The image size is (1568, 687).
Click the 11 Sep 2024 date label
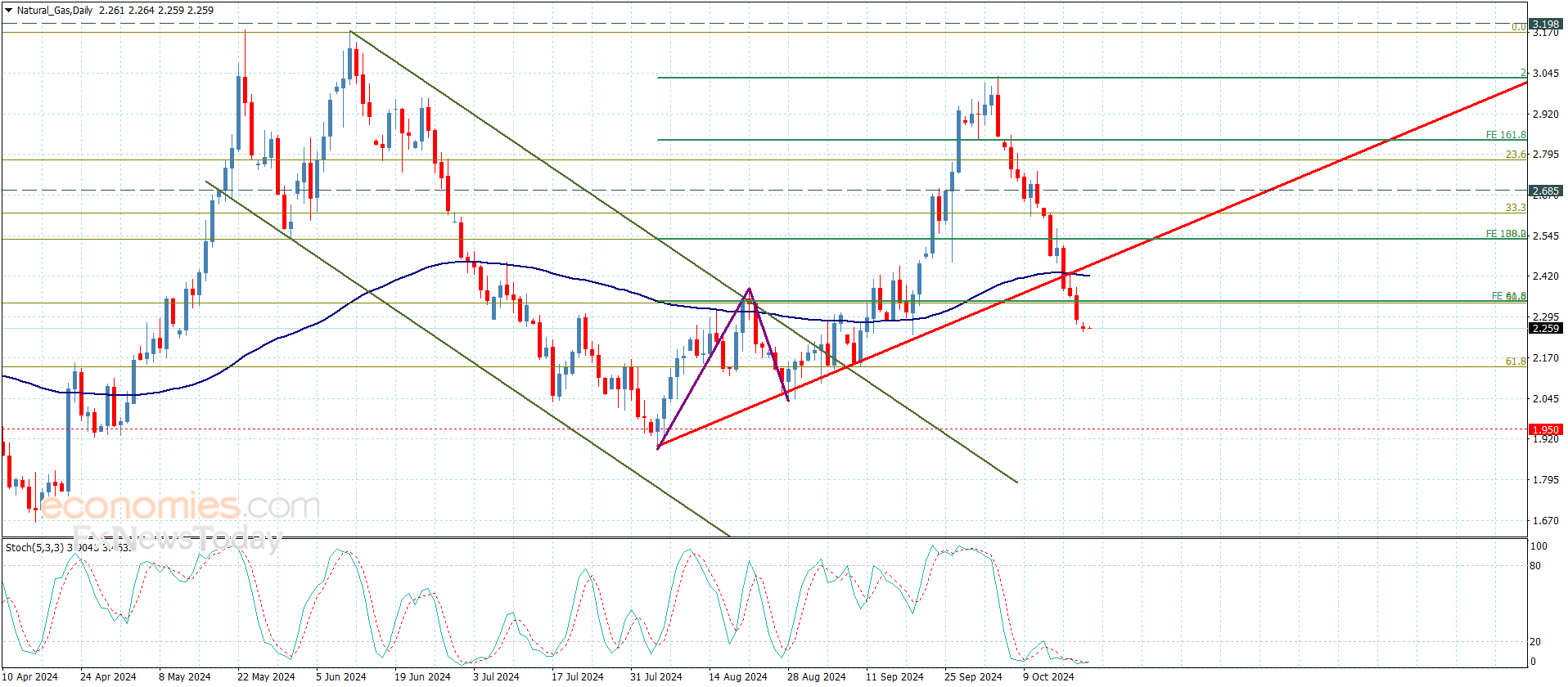pos(894,676)
